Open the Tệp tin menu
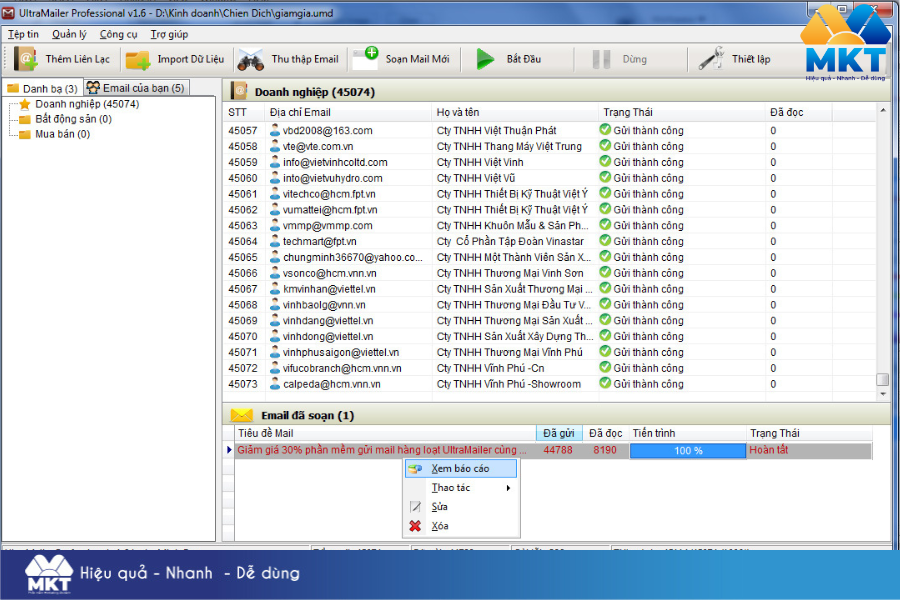Screen dimensions: 900x600 [x=23, y=34]
